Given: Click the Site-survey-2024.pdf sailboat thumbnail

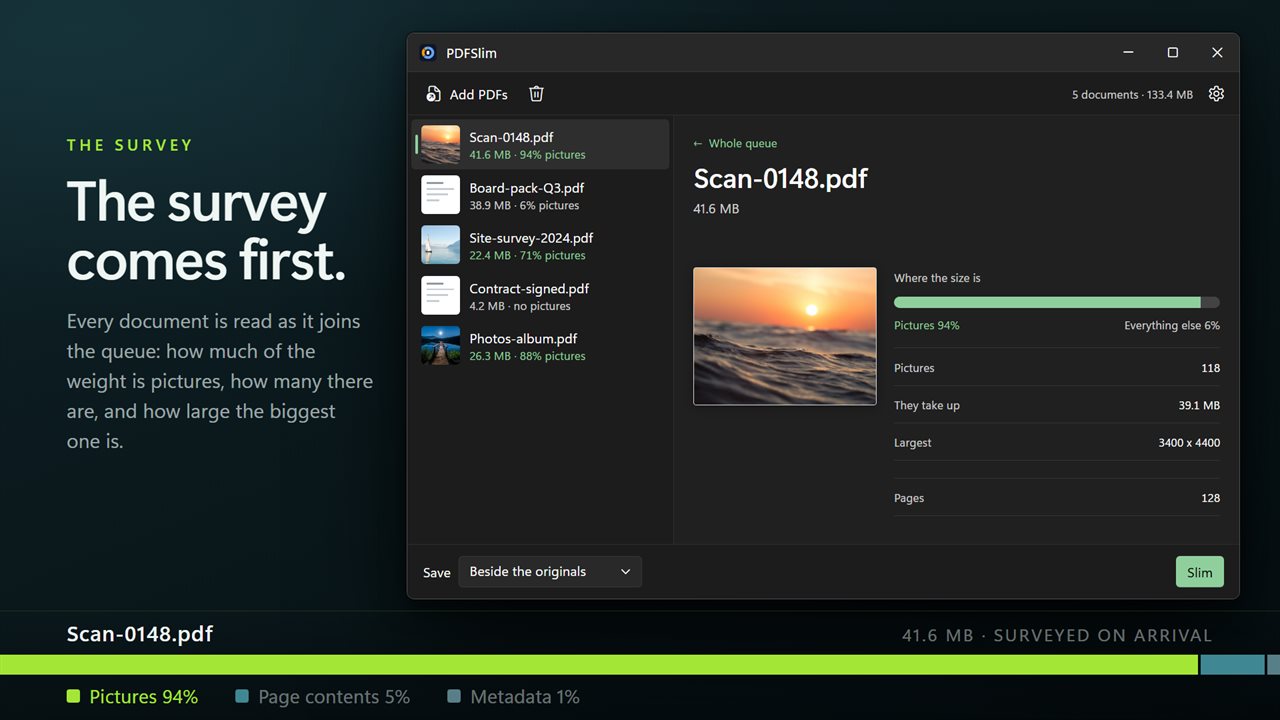Looking at the screenshot, I should pyautogui.click(x=440, y=245).
